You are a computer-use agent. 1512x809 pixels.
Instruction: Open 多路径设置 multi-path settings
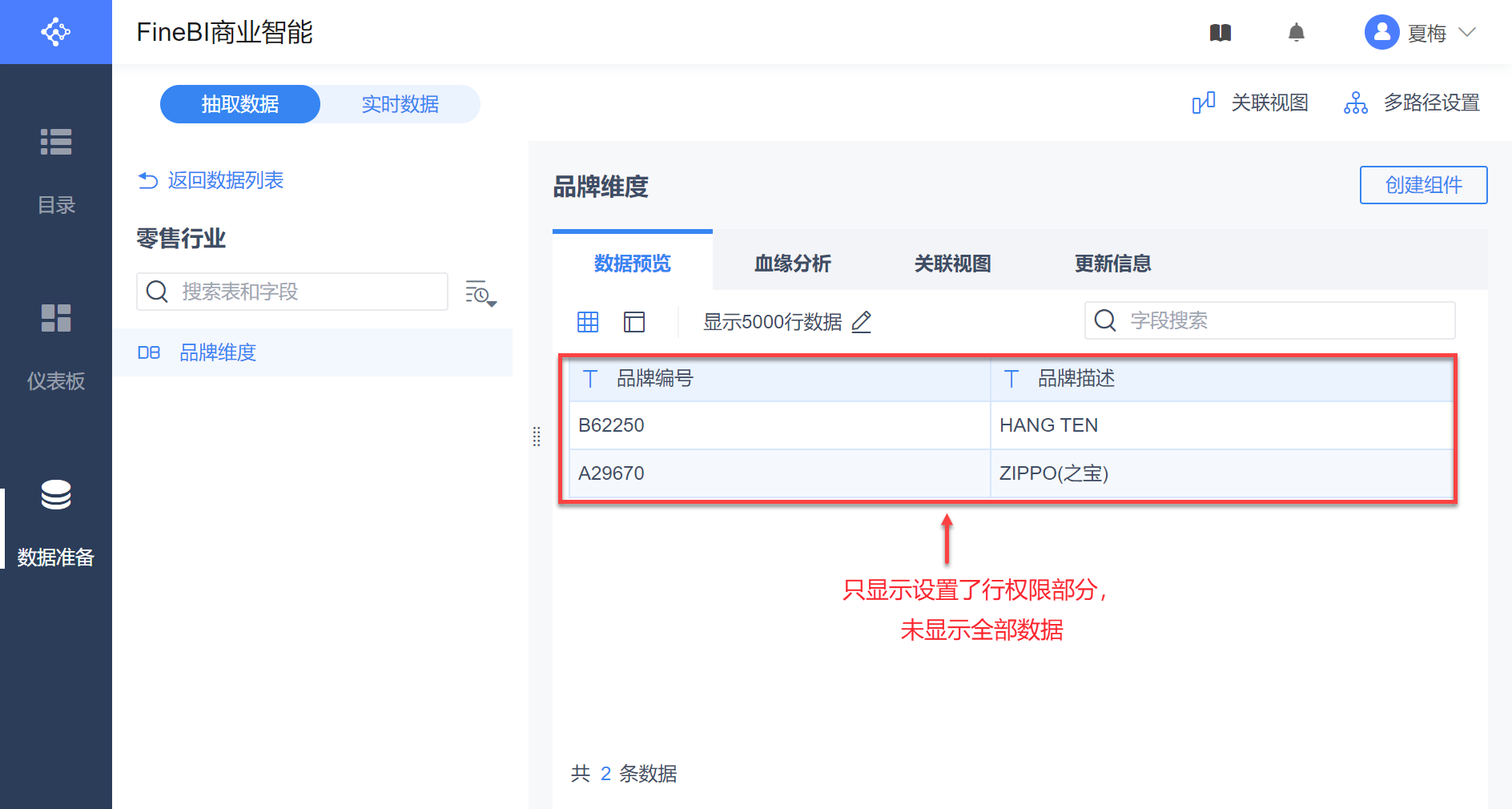click(x=1411, y=103)
